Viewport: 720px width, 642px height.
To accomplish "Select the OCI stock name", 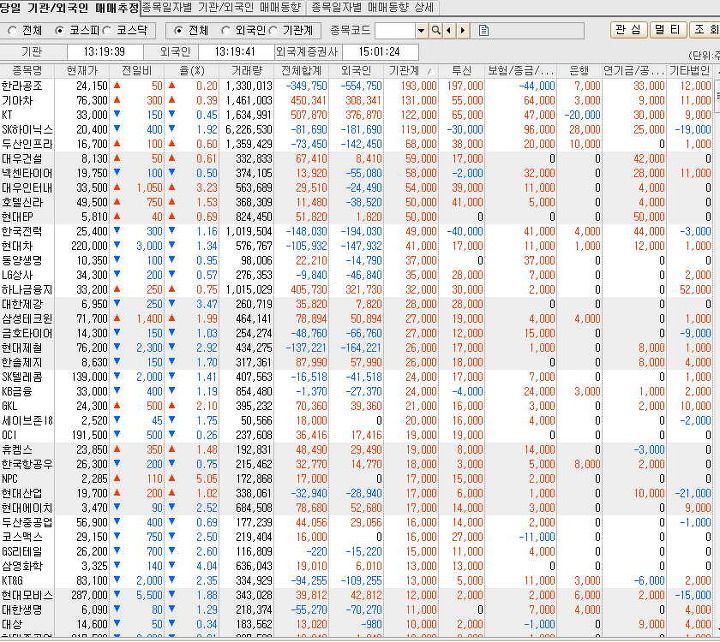I will [x=9, y=435].
